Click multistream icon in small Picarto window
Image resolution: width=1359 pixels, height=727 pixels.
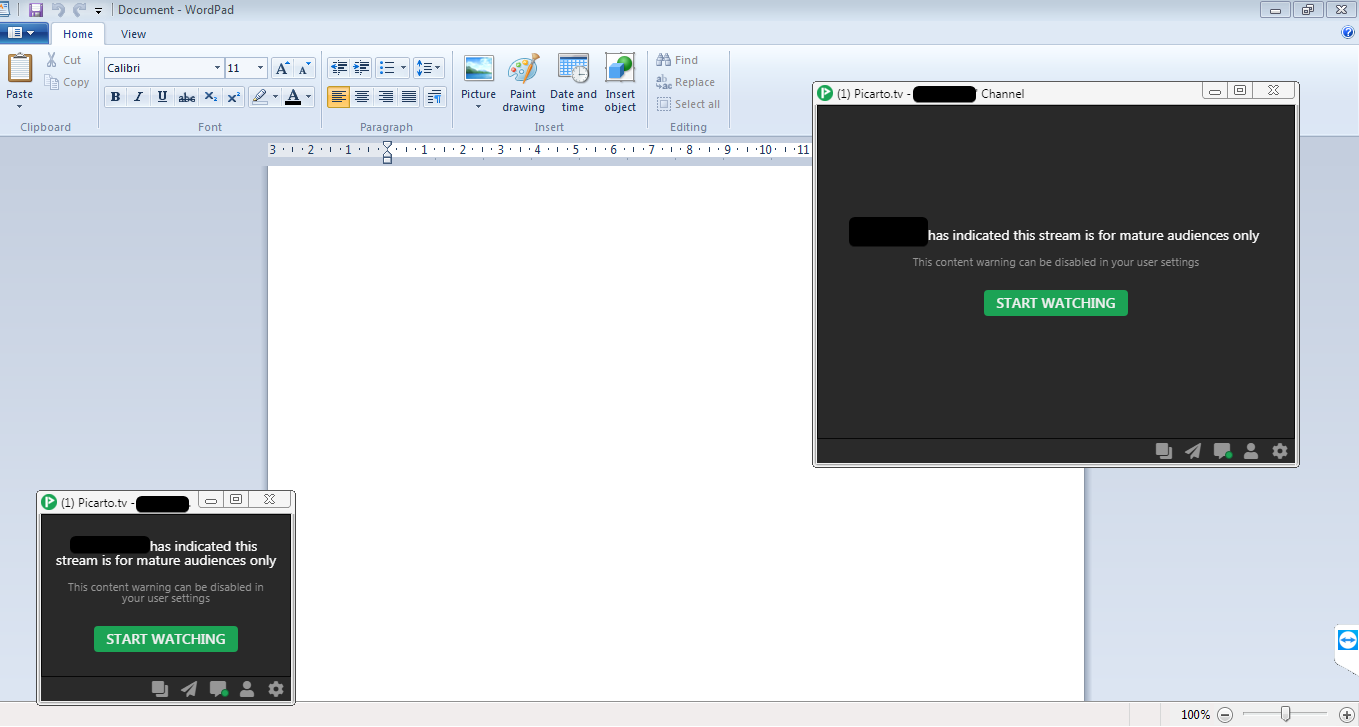pyautogui.click(x=160, y=689)
